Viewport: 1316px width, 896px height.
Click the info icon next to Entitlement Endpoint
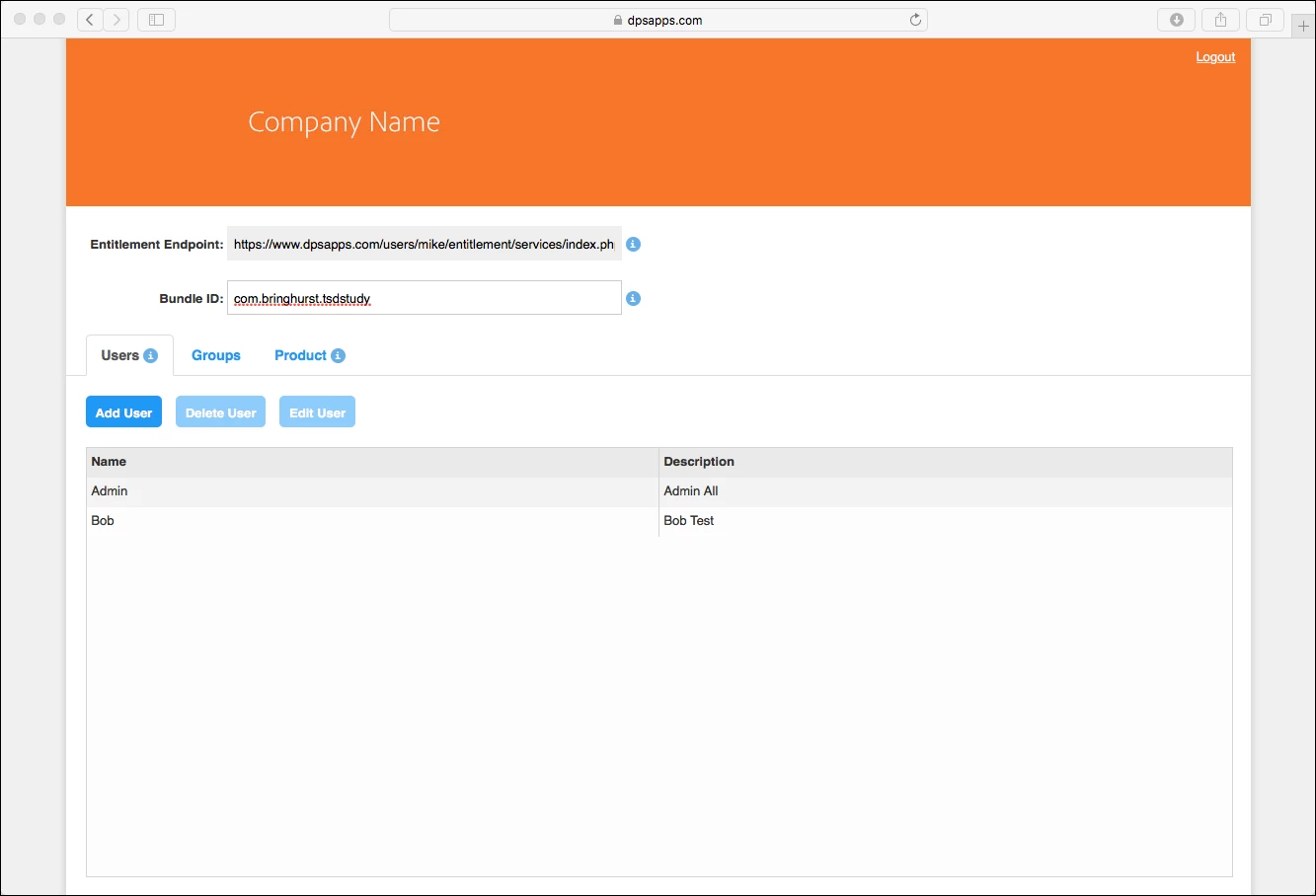[634, 244]
